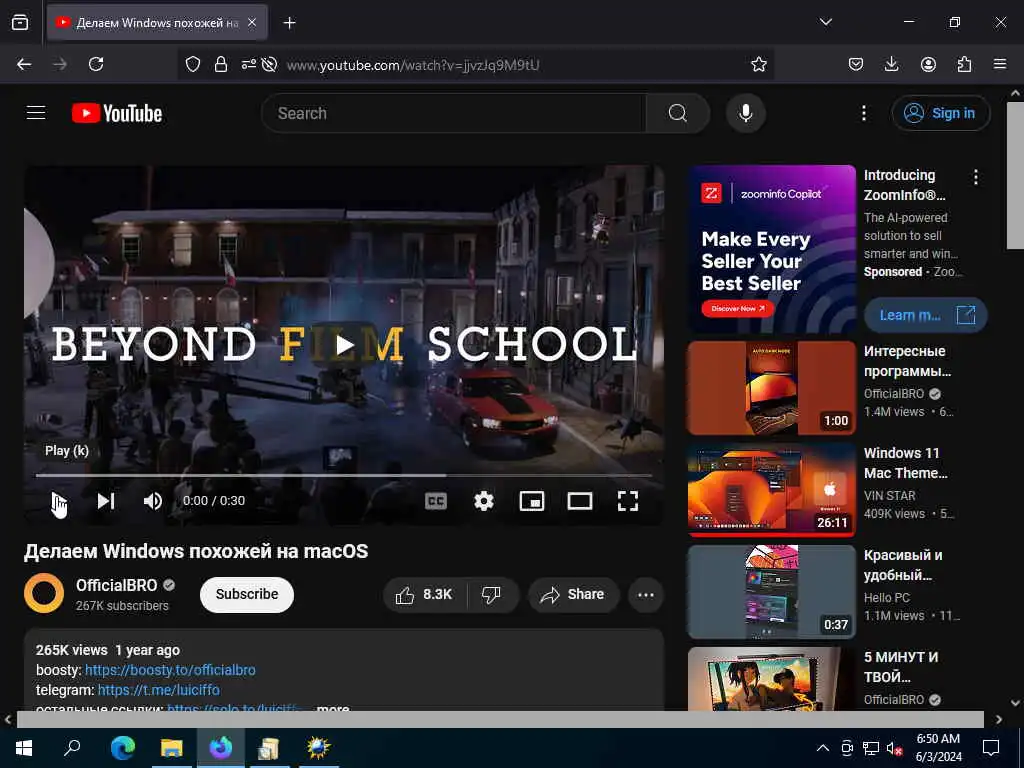Open the Firefox downloads panel
Screen dimensions: 1024x768
(x=891, y=64)
